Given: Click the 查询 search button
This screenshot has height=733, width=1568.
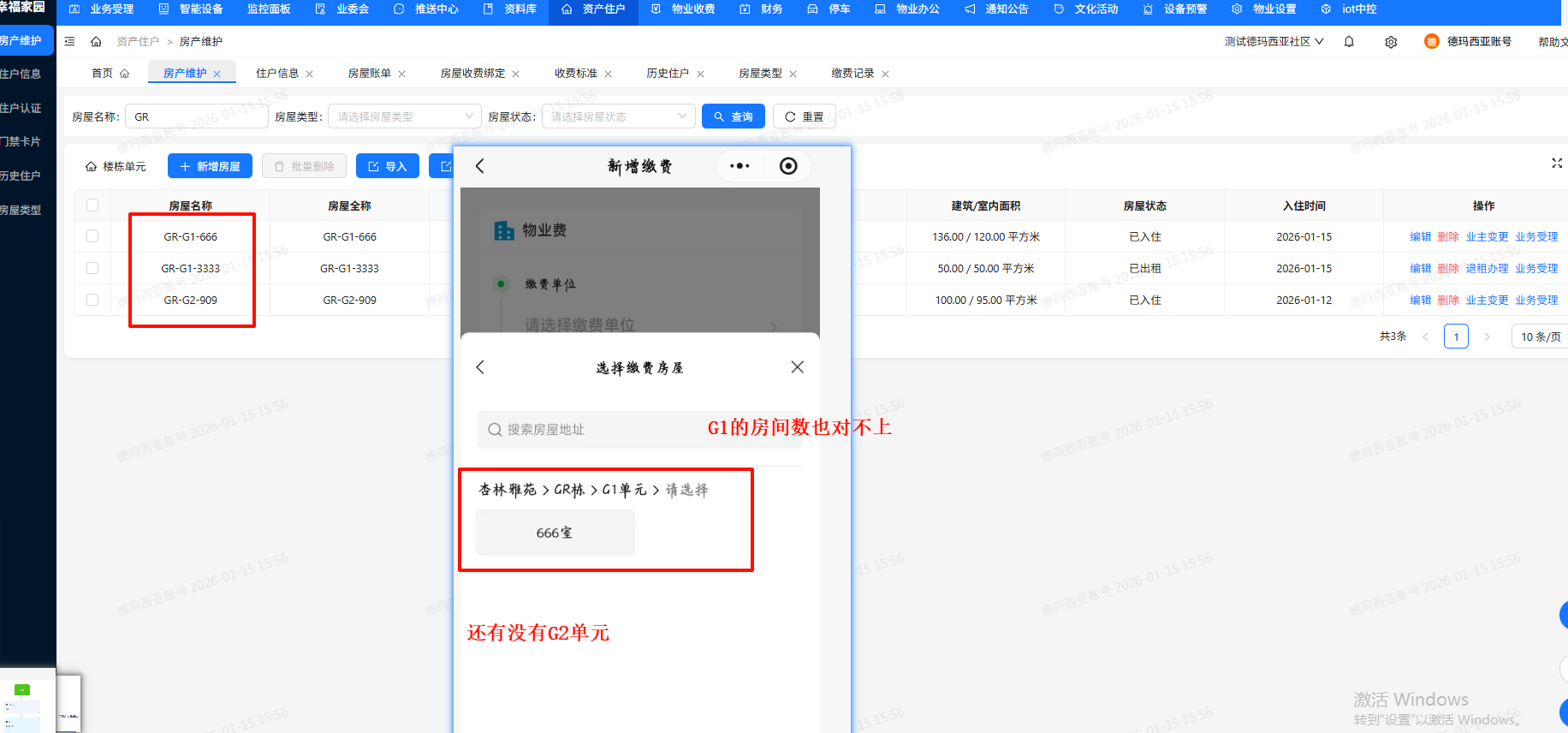Looking at the screenshot, I should pyautogui.click(x=733, y=116).
